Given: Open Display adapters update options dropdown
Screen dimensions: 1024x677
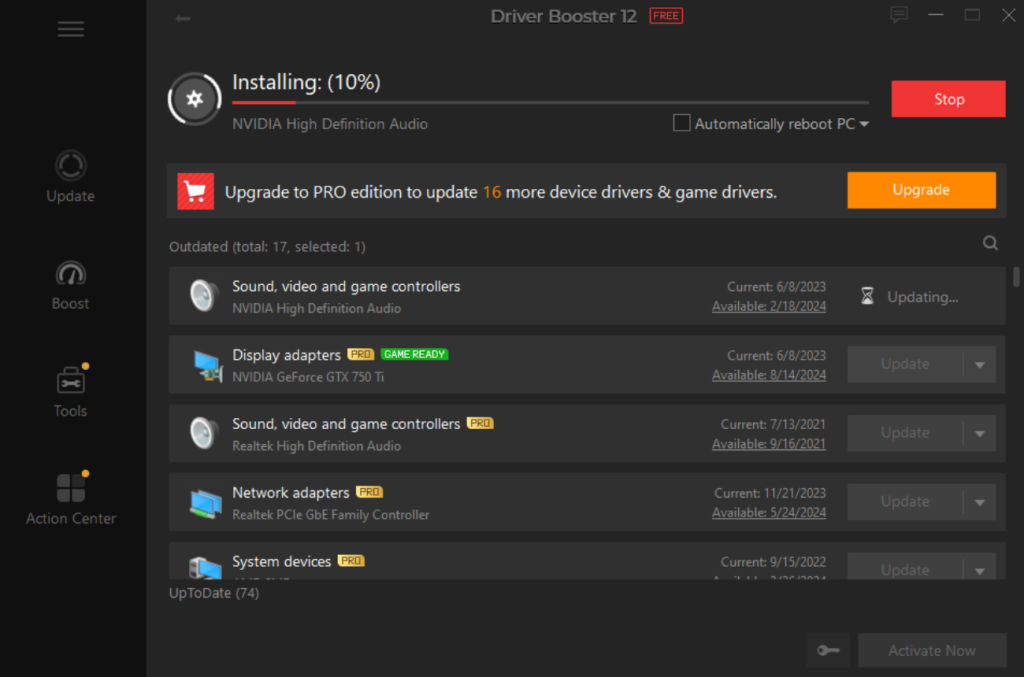Looking at the screenshot, I should coord(977,364).
